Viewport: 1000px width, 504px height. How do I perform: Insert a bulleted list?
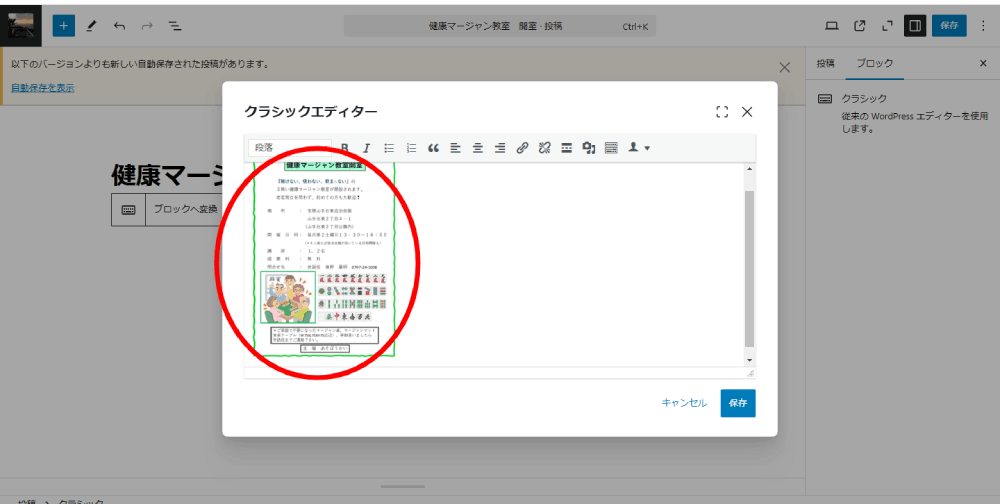tap(389, 148)
